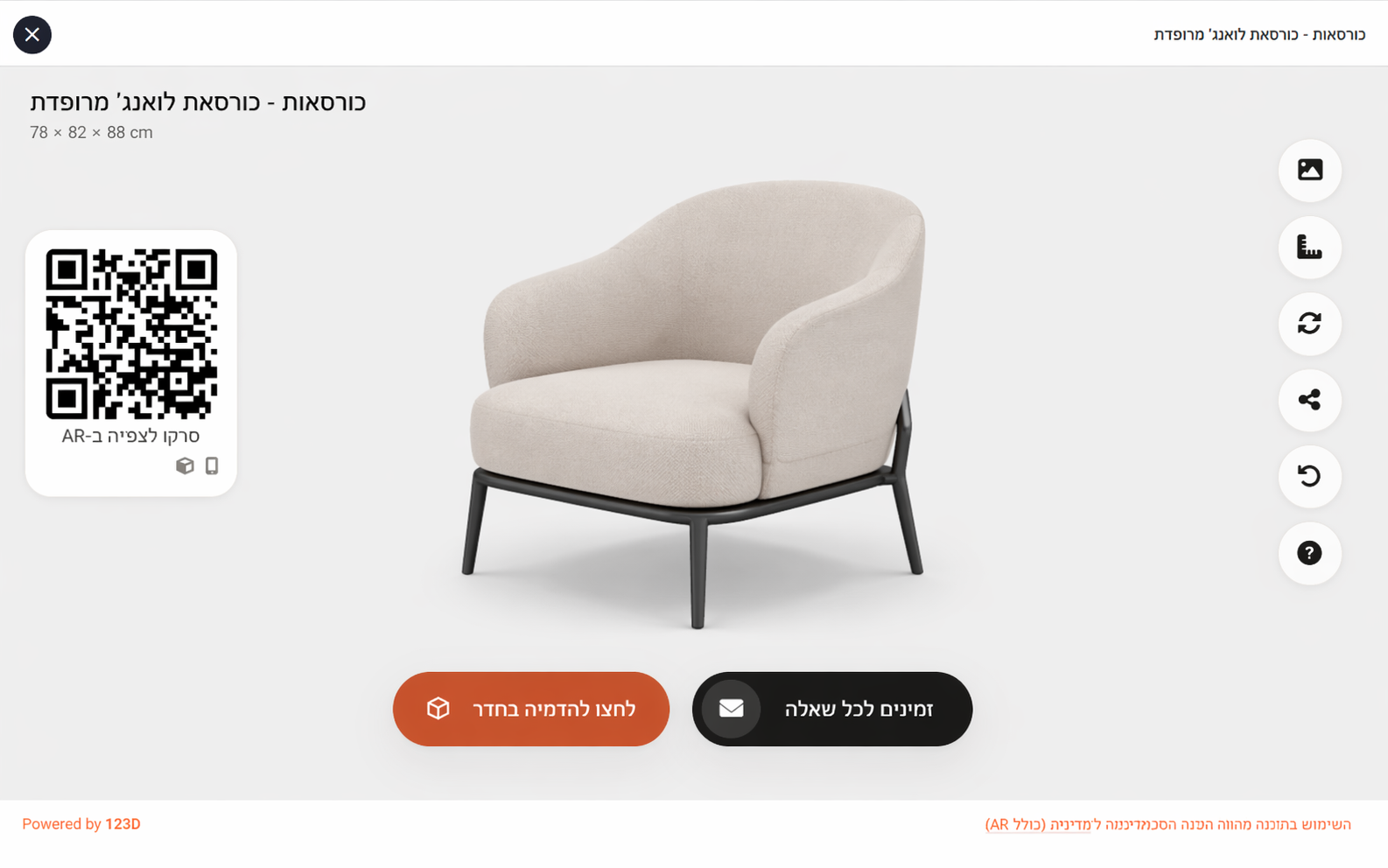Open the terms of use link at bottom right
This screenshot has width=1388, height=868.
[x=1168, y=824]
